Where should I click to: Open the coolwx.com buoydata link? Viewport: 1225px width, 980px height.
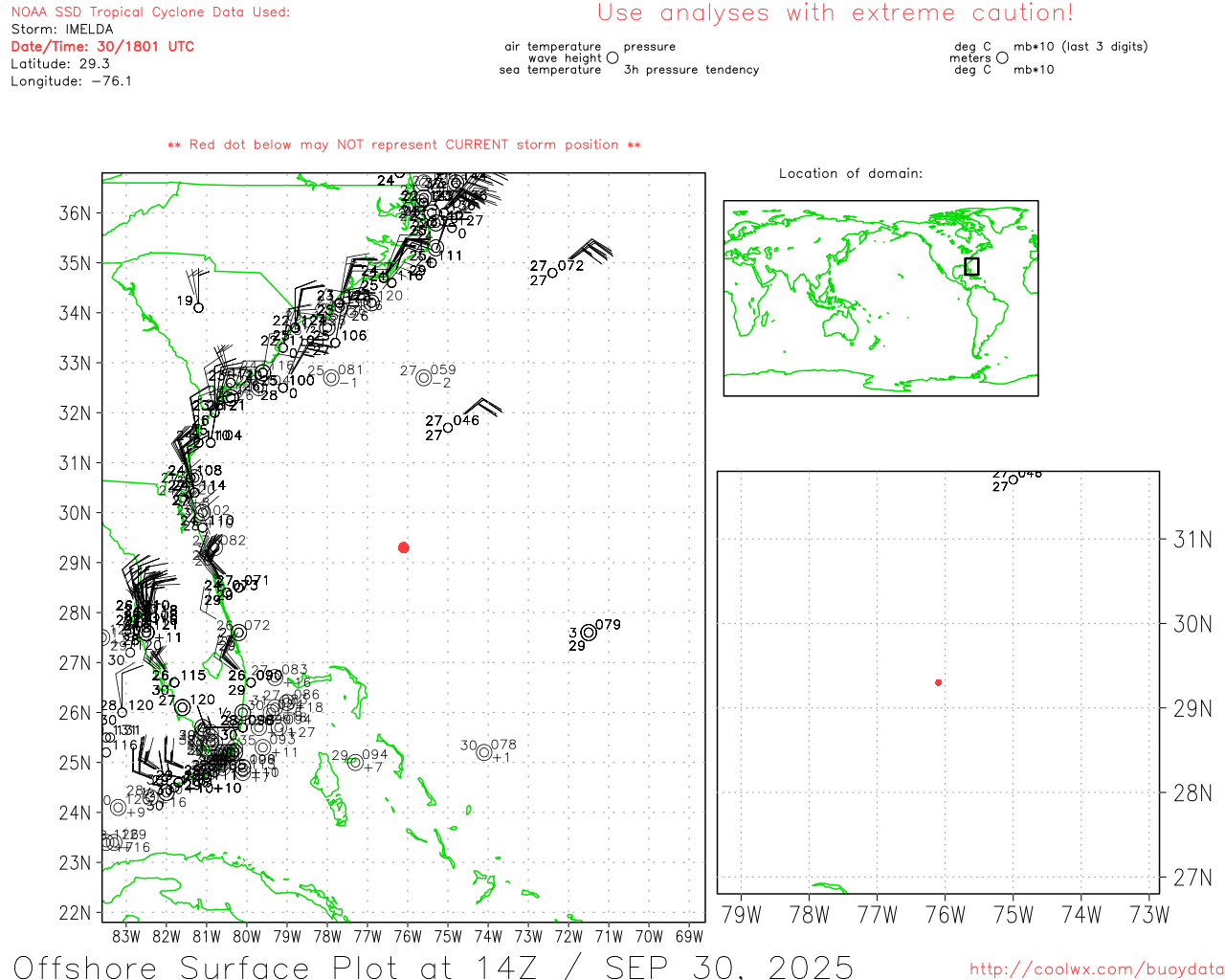click(1097, 969)
